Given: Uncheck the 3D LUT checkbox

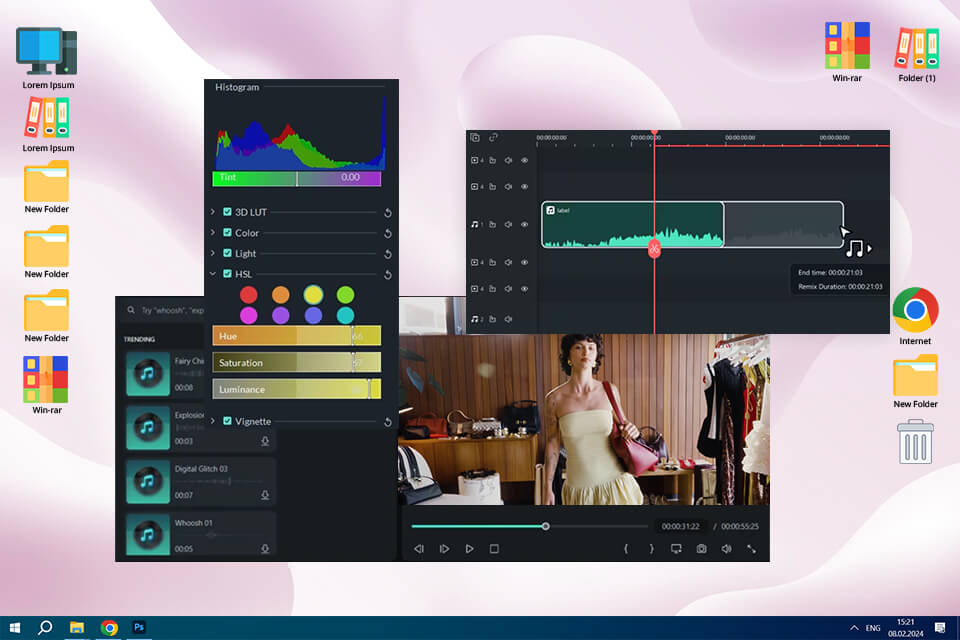Looking at the screenshot, I should [x=227, y=212].
